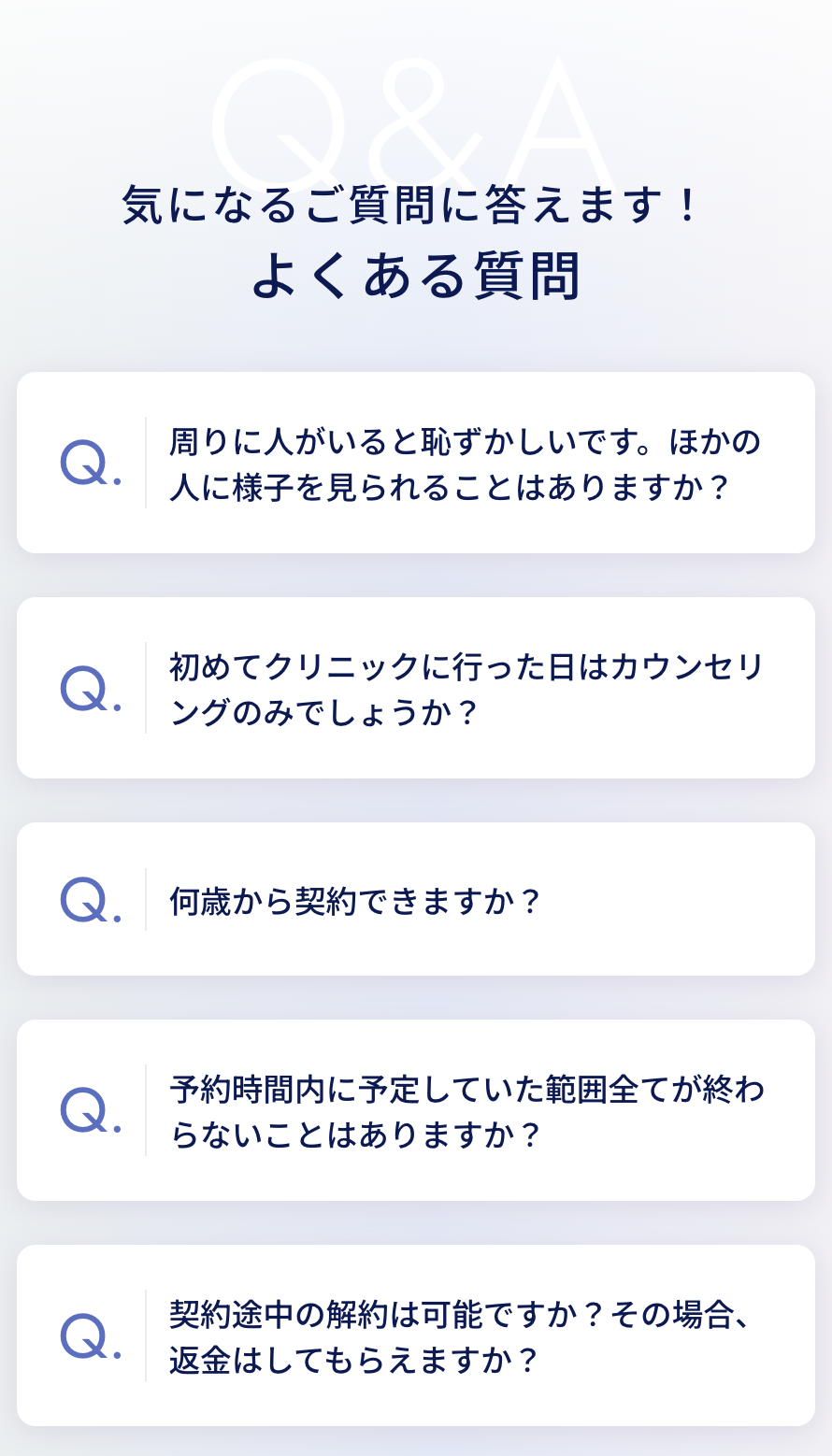
Task: Click the Q icon beside 周りに人がいると恥ずかしい question
Action: (91, 464)
